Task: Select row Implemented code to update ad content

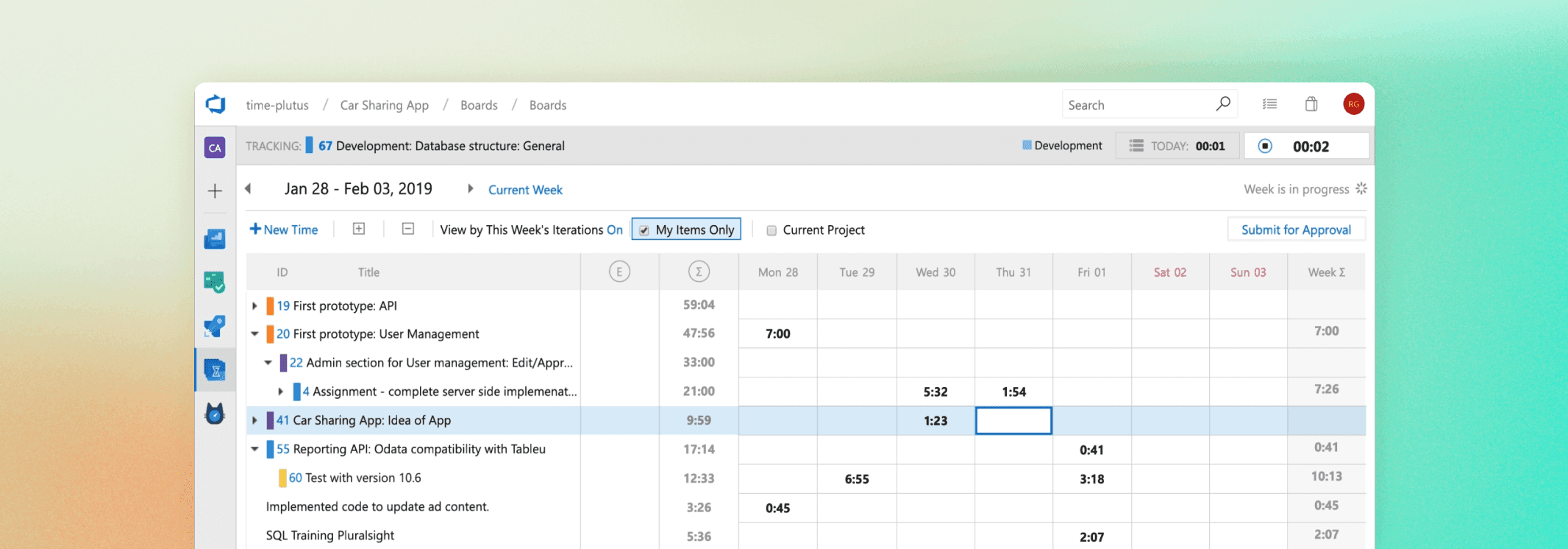Action: 805,507
